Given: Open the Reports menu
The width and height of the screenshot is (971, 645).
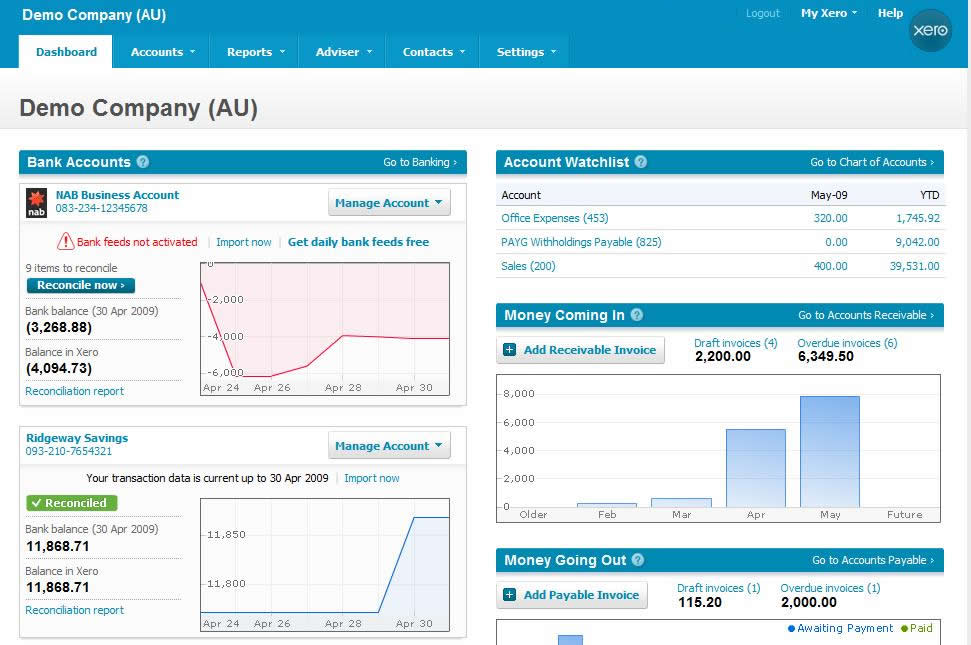Looking at the screenshot, I should [x=255, y=52].
